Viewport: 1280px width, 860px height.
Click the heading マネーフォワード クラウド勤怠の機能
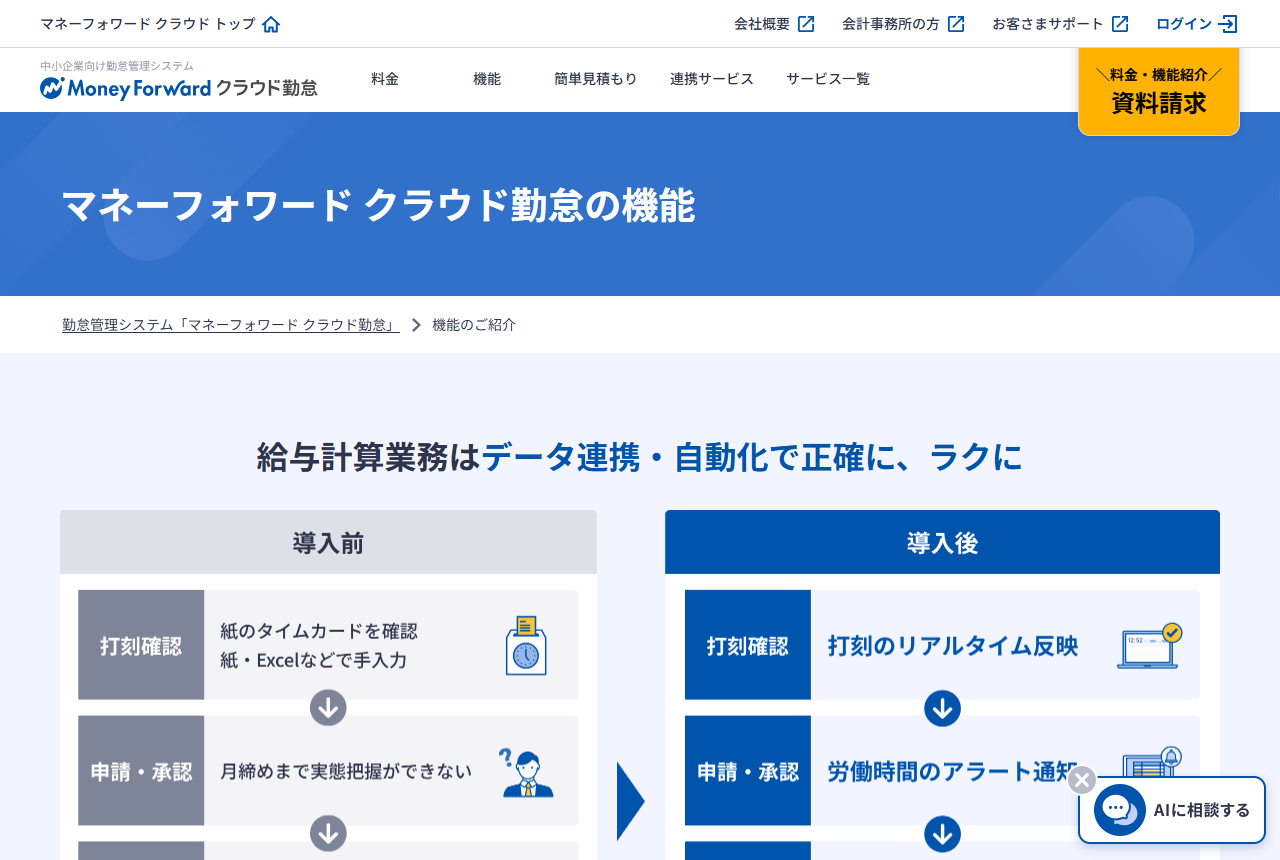point(378,205)
